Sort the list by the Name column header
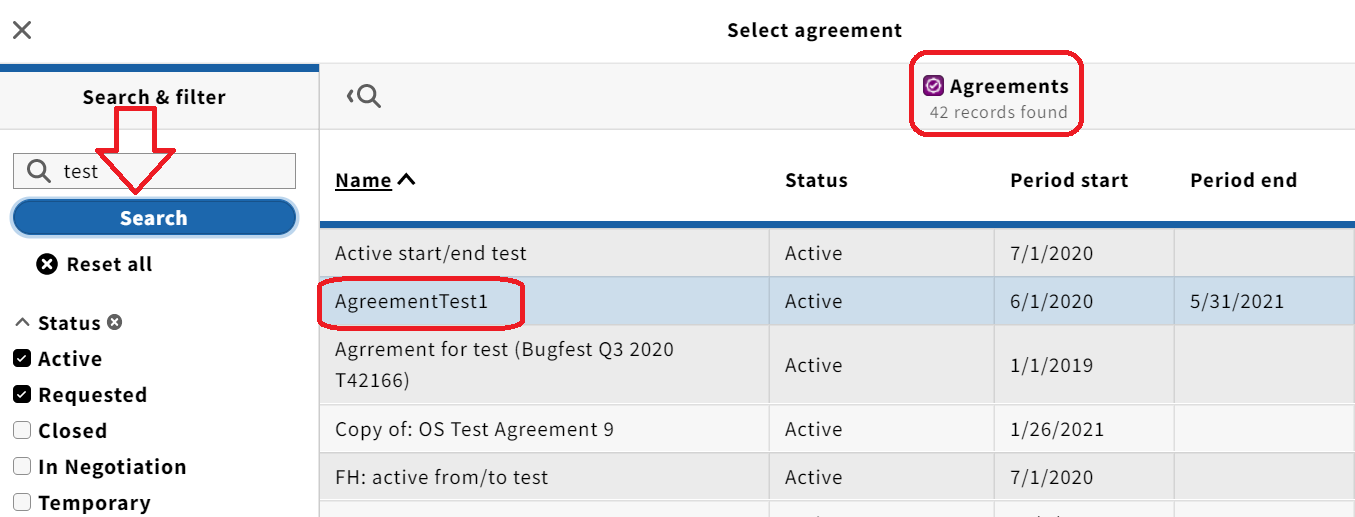This screenshot has width=1355, height=517. click(363, 181)
